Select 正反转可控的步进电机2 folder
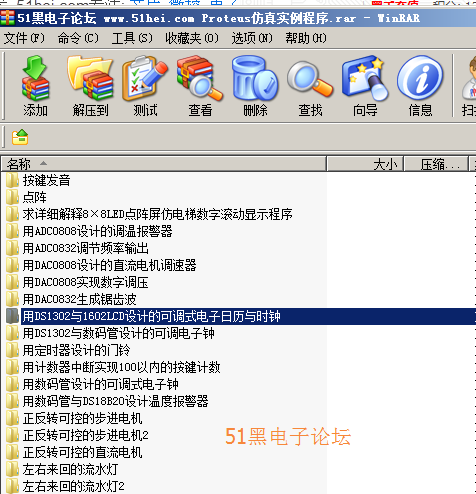 (x=85, y=435)
